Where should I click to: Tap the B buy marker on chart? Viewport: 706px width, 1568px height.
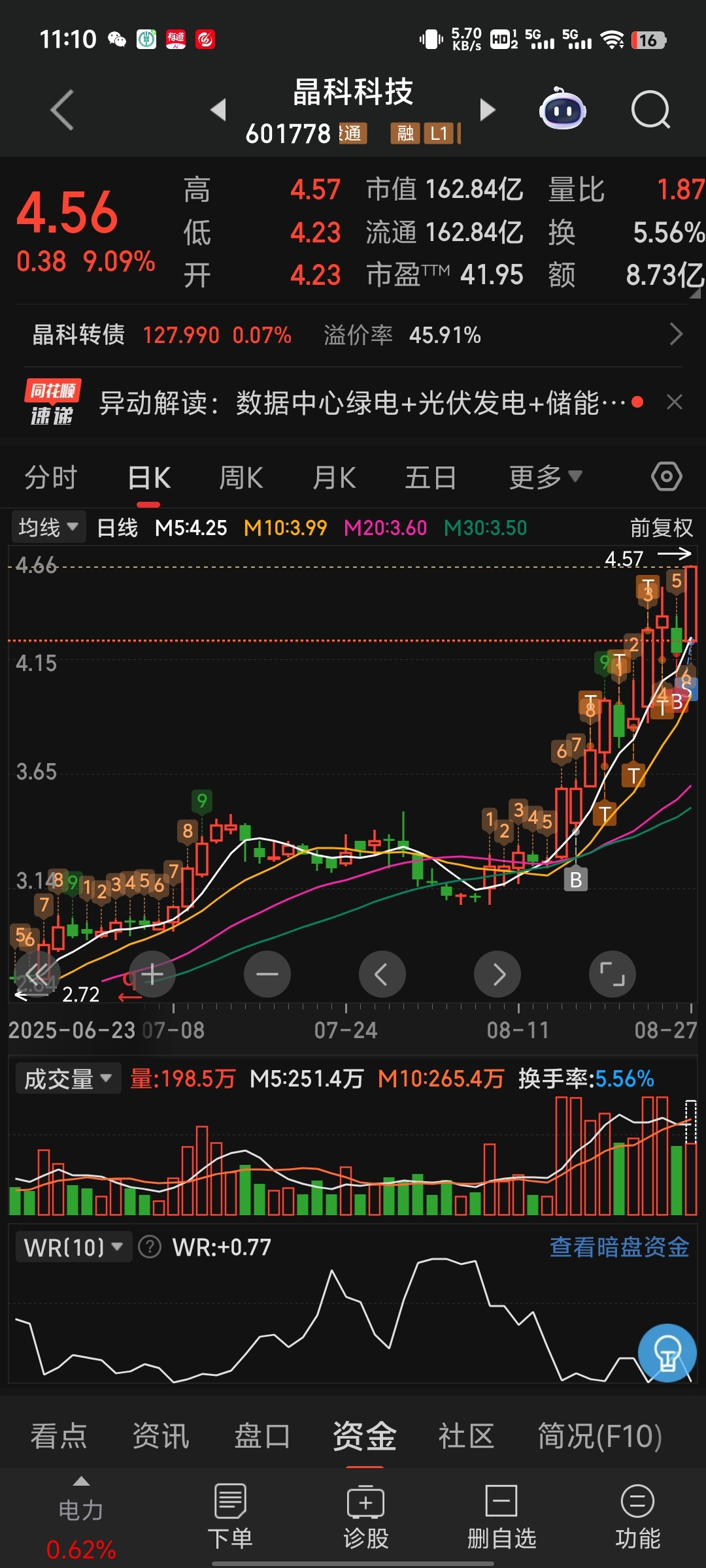coord(576,879)
